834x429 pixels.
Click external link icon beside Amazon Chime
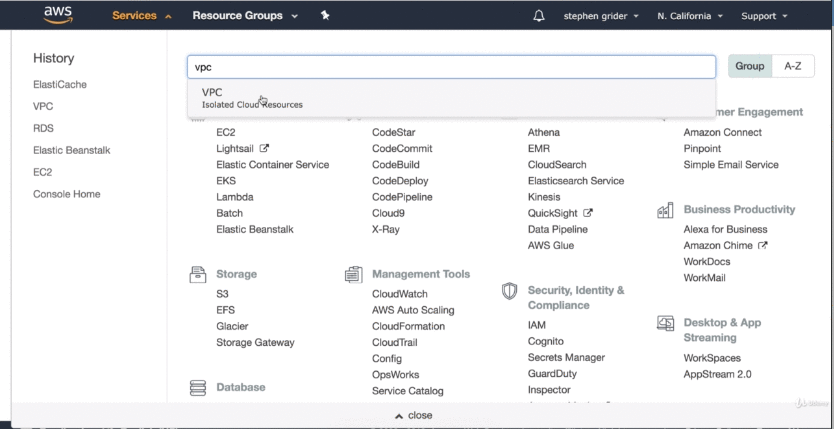click(x=763, y=245)
